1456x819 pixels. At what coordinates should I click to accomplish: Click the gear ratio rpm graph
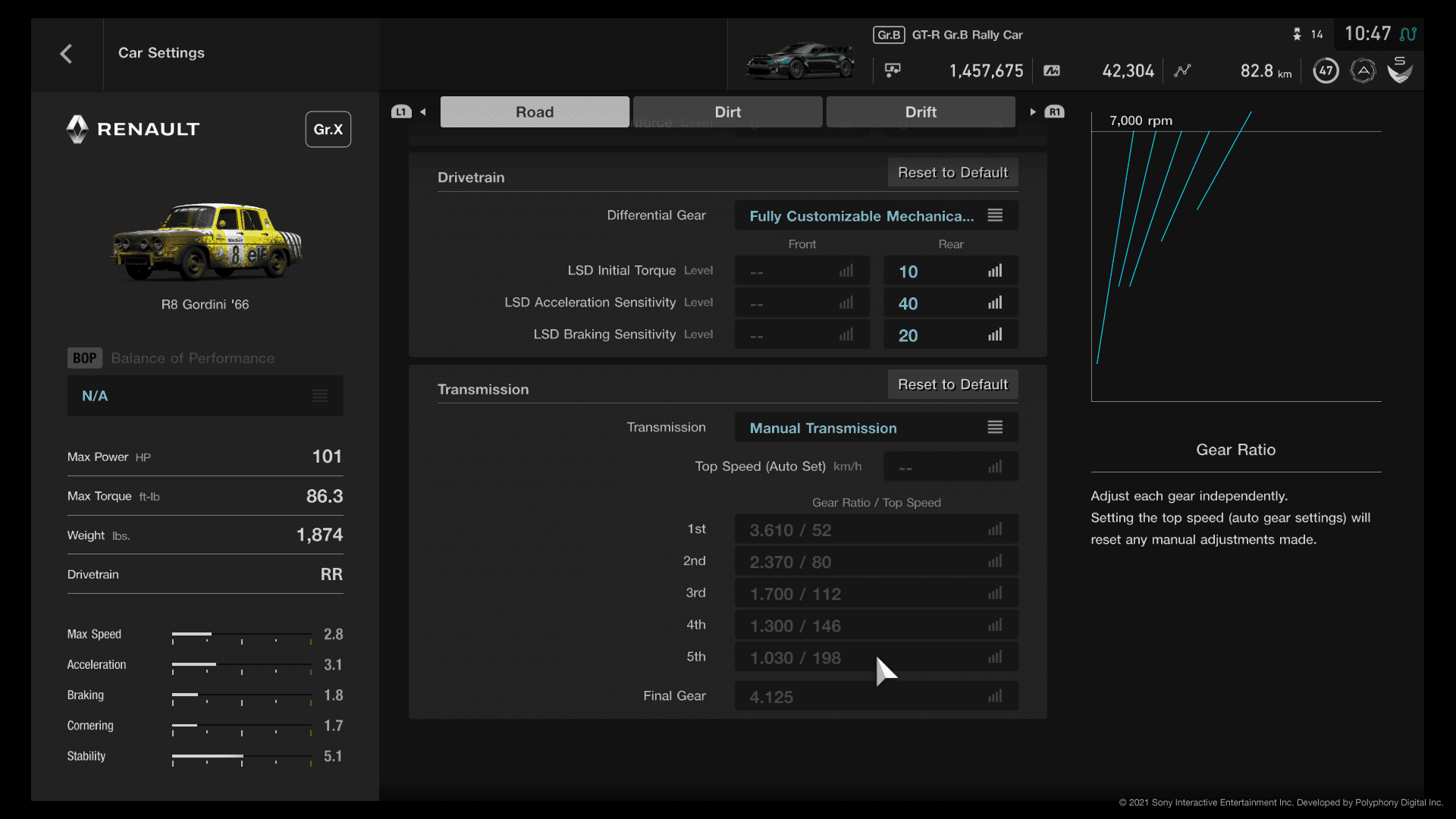click(x=1236, y=256)
